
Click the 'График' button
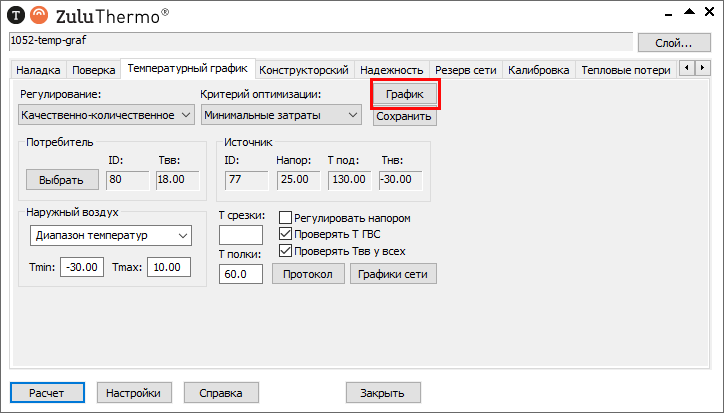[x=405, y=94]
